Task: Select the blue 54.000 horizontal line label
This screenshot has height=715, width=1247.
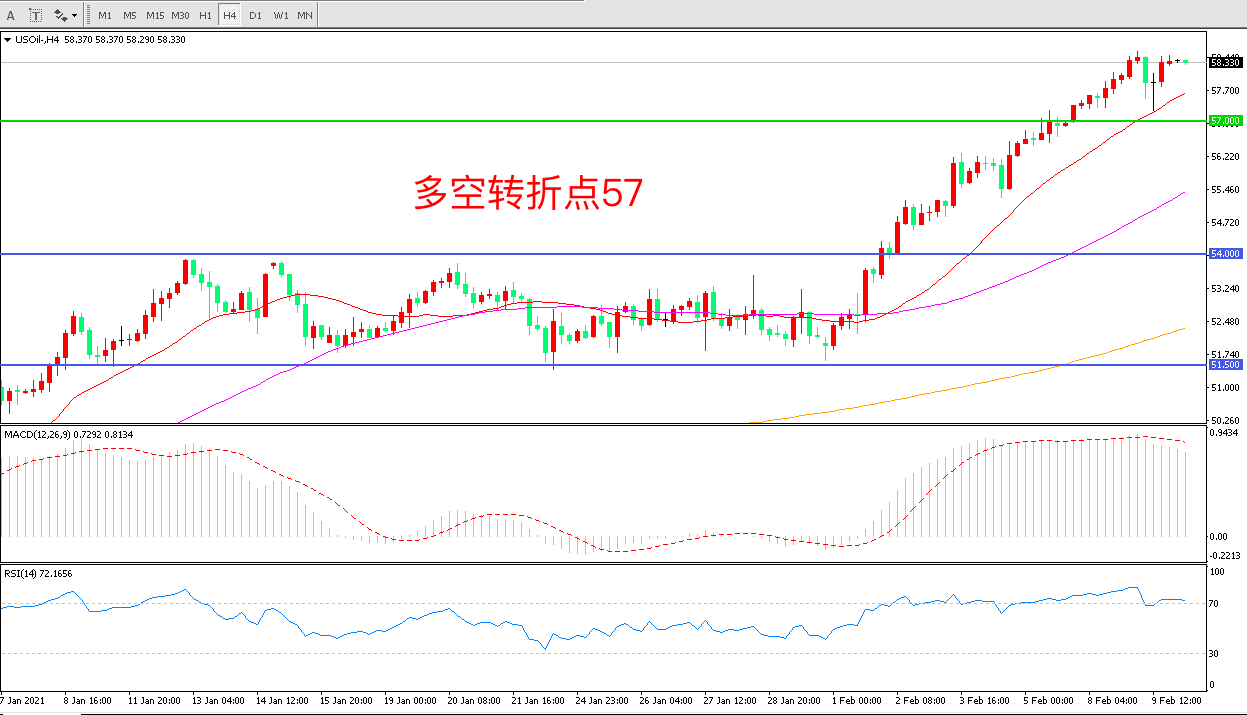Action: [x=1225, y=254]
